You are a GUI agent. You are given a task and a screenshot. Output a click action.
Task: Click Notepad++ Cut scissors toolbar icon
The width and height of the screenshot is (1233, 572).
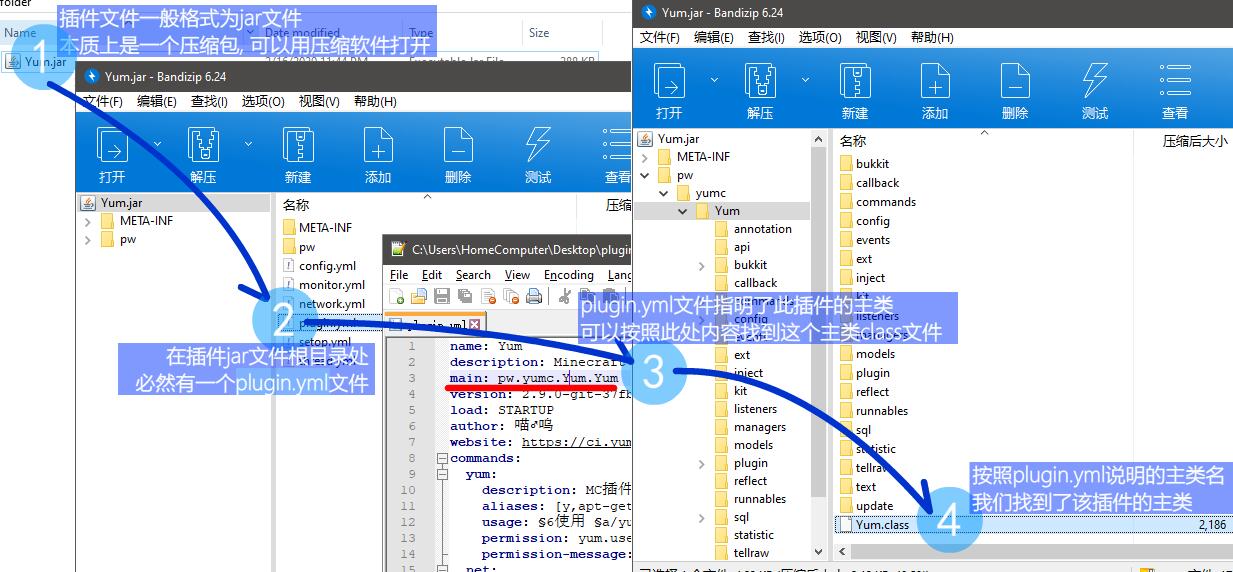coord(564,296)
